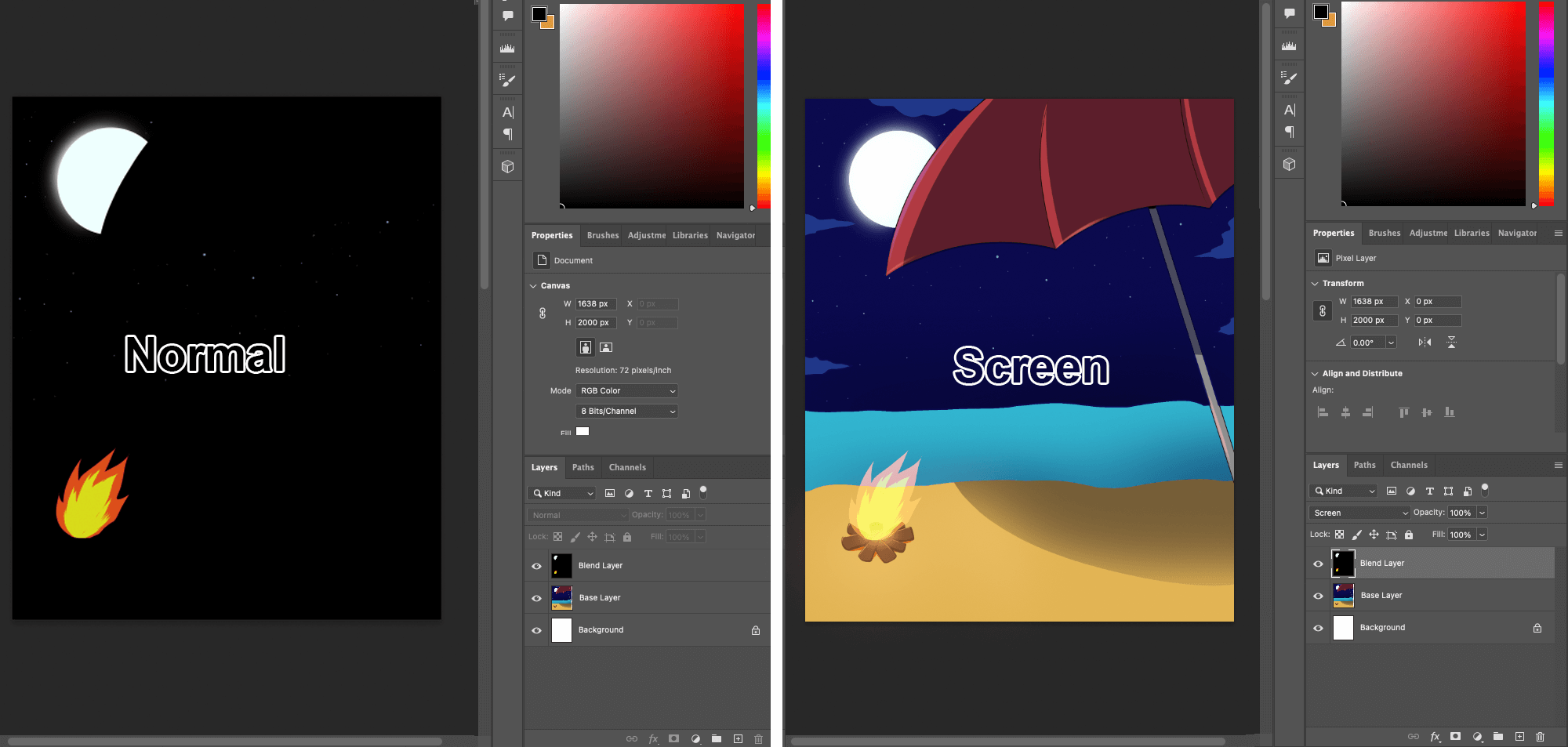
Task: Click the Add layer mask icon
Action: (x=673, y=738)
